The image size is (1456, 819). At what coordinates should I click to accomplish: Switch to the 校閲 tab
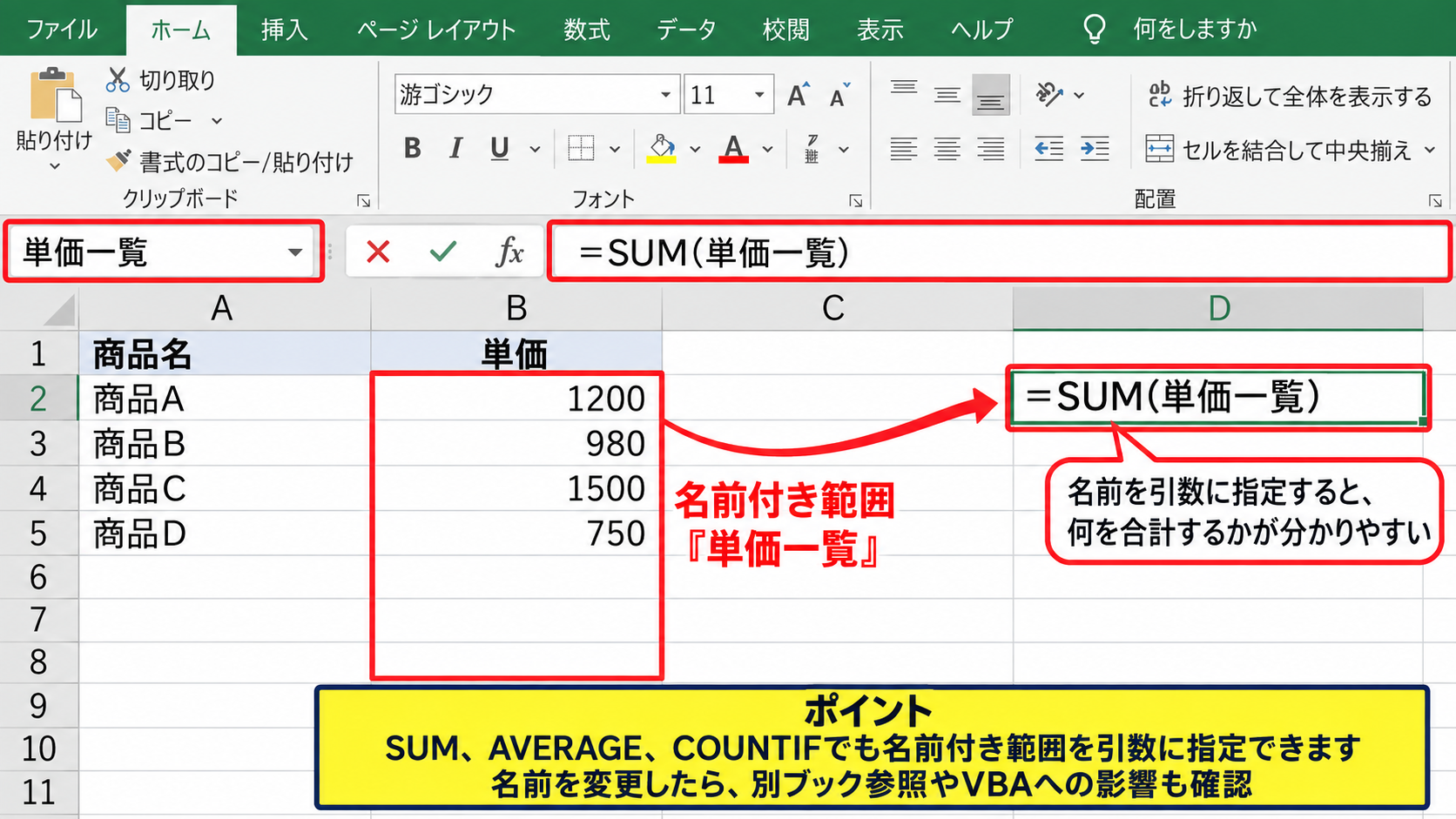[786, 29]
